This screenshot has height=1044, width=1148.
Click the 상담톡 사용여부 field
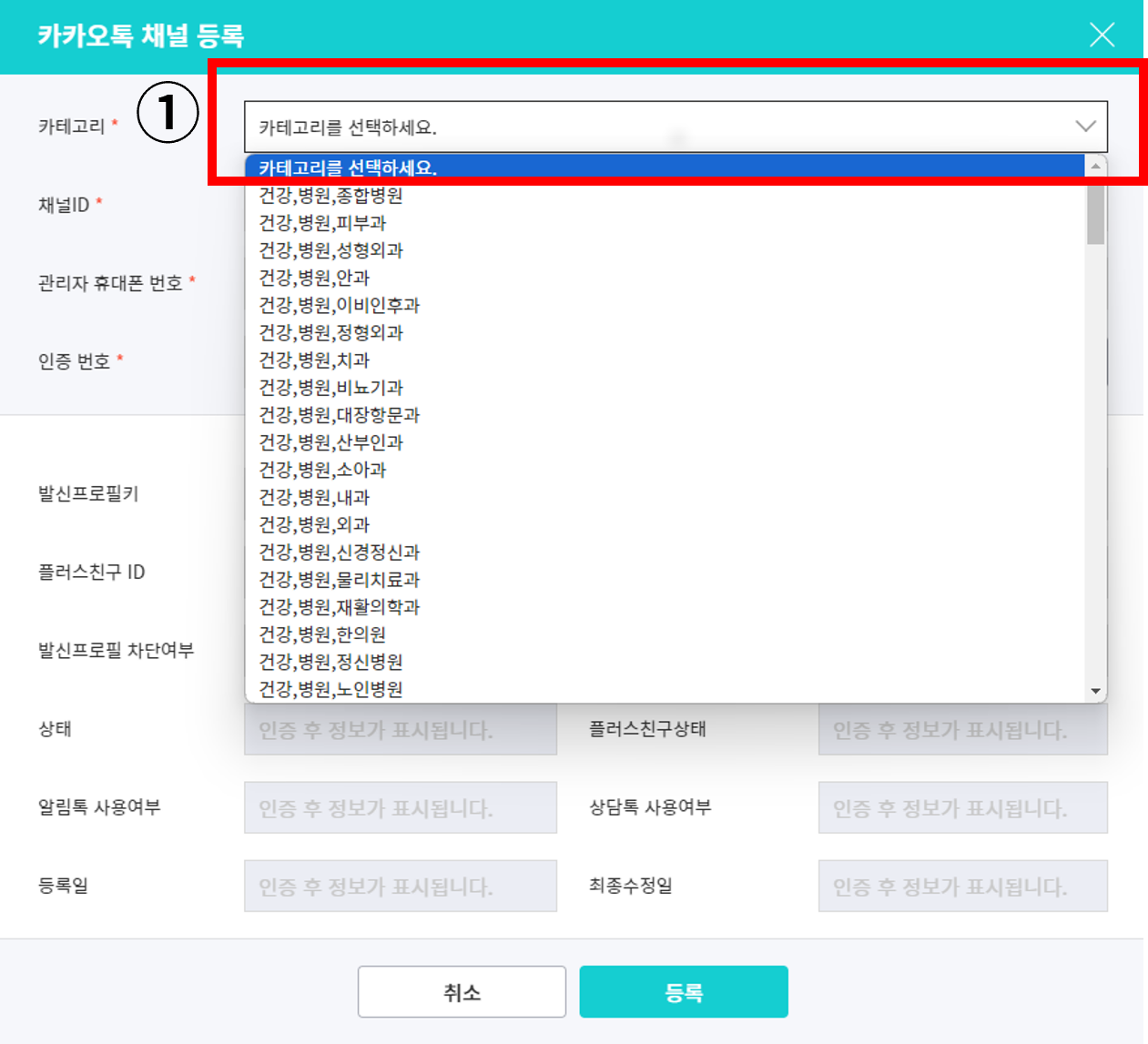(x=963, y=807)
